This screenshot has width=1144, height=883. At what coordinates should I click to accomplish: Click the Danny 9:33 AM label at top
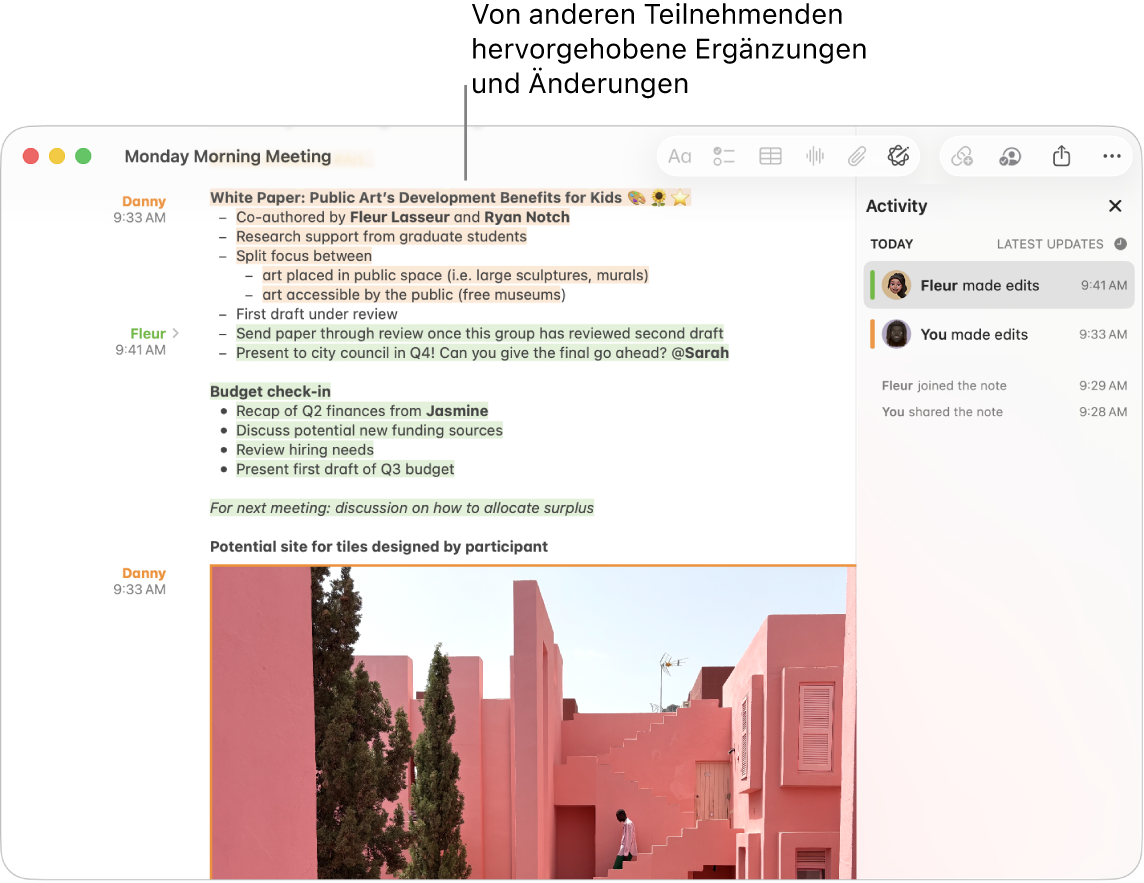pos(140,209)
